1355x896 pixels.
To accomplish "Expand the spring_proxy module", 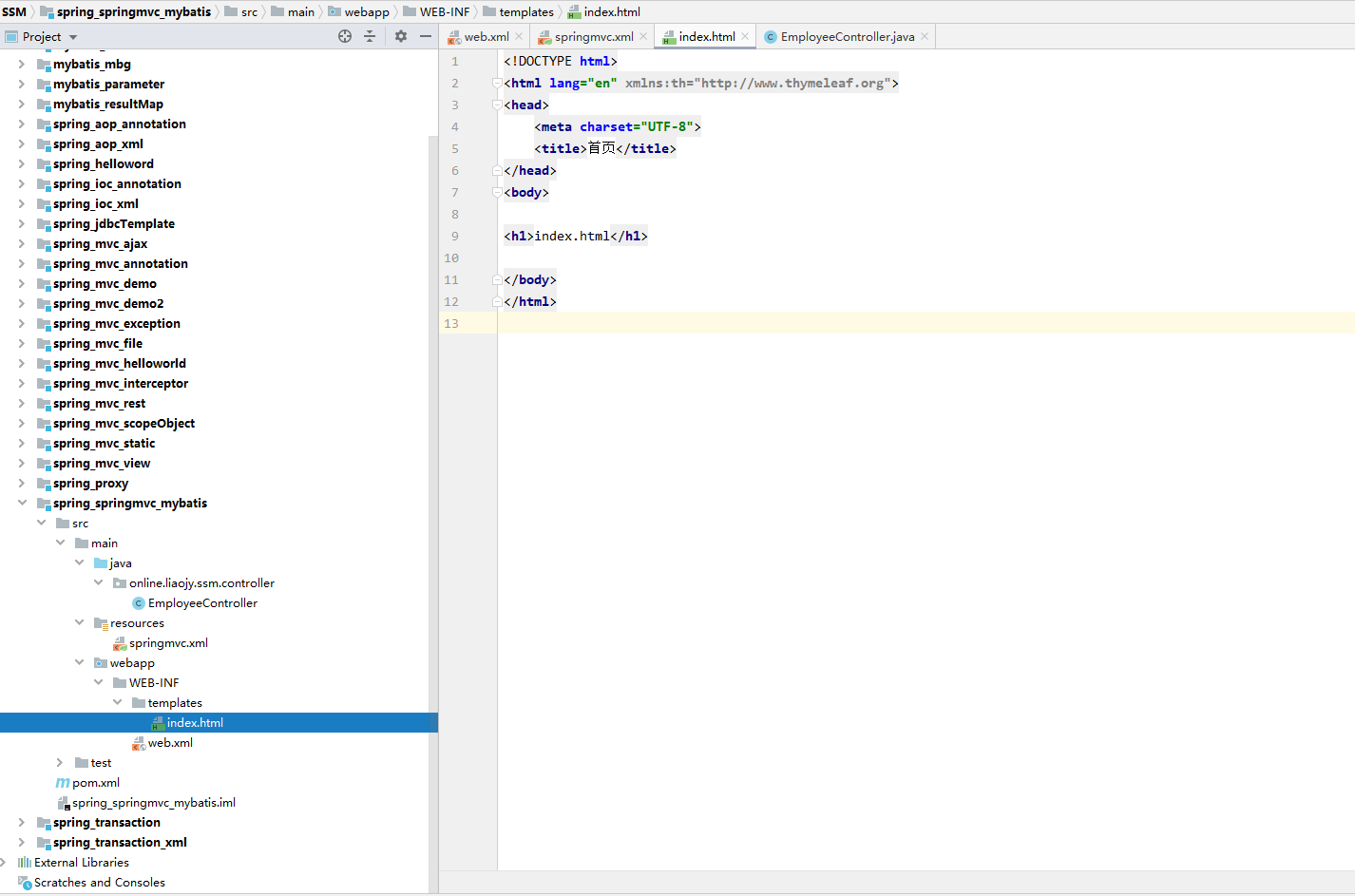I will coord(22,483).
